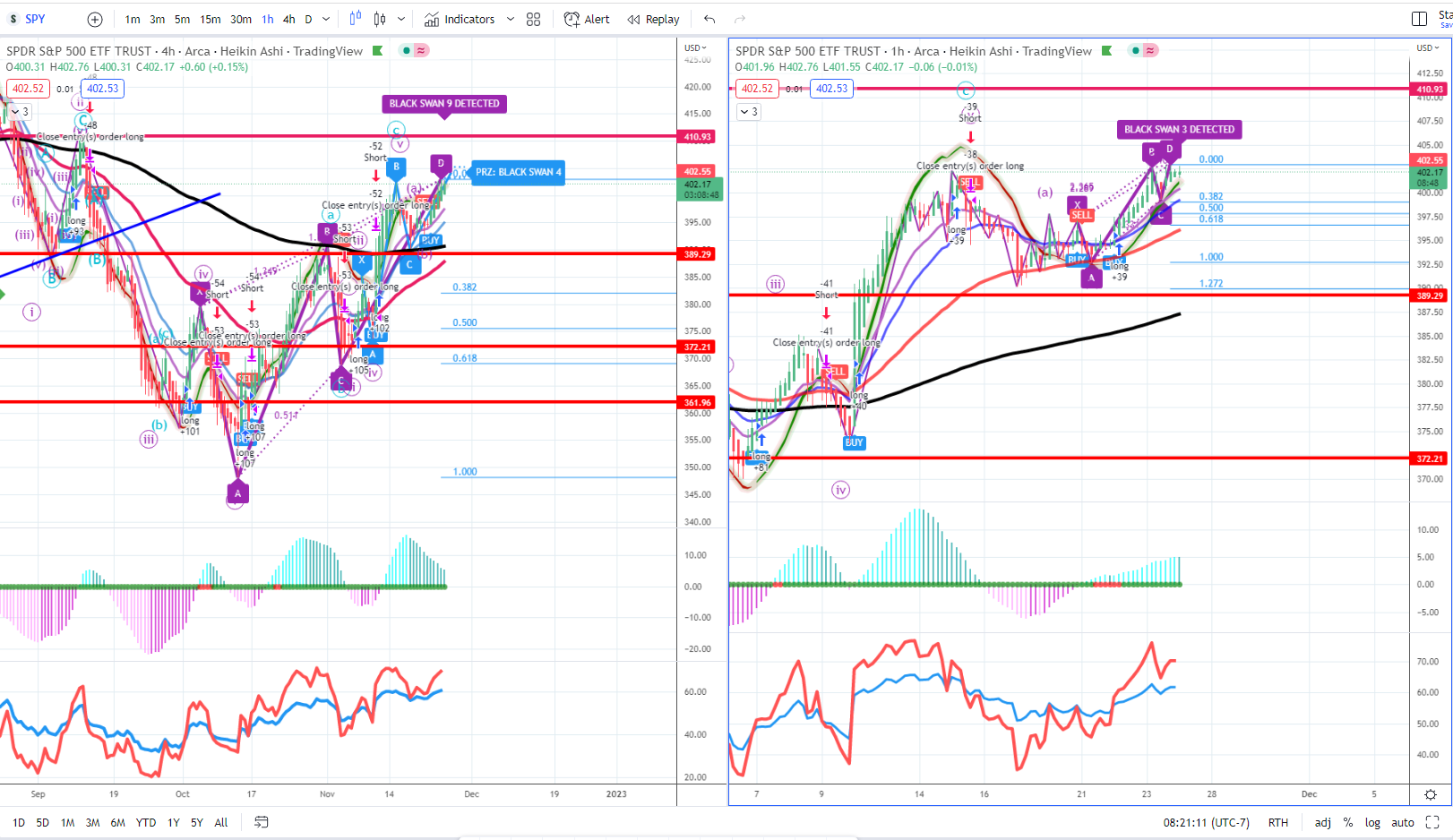1453x840 pixels.
Task: Select the YTD date range
Action: pos(146,822)
